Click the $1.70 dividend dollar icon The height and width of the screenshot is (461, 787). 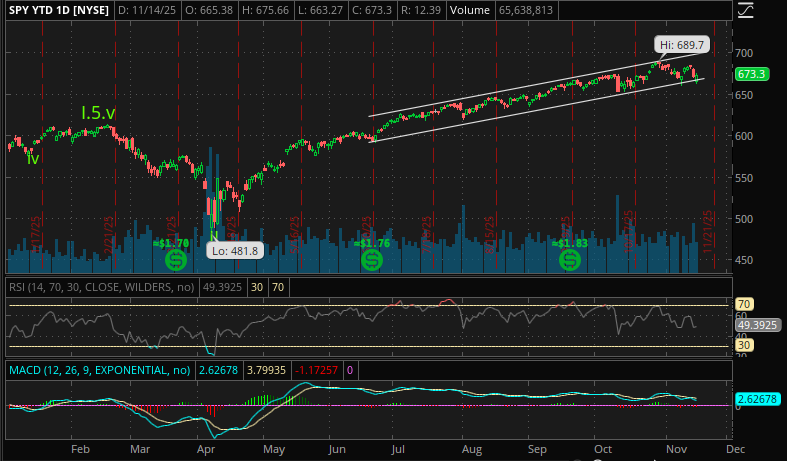click(x=175, y=260)
